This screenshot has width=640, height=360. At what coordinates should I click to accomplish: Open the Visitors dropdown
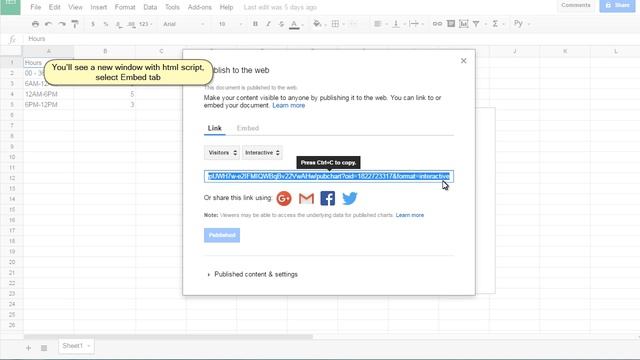[x=222, y=153]
